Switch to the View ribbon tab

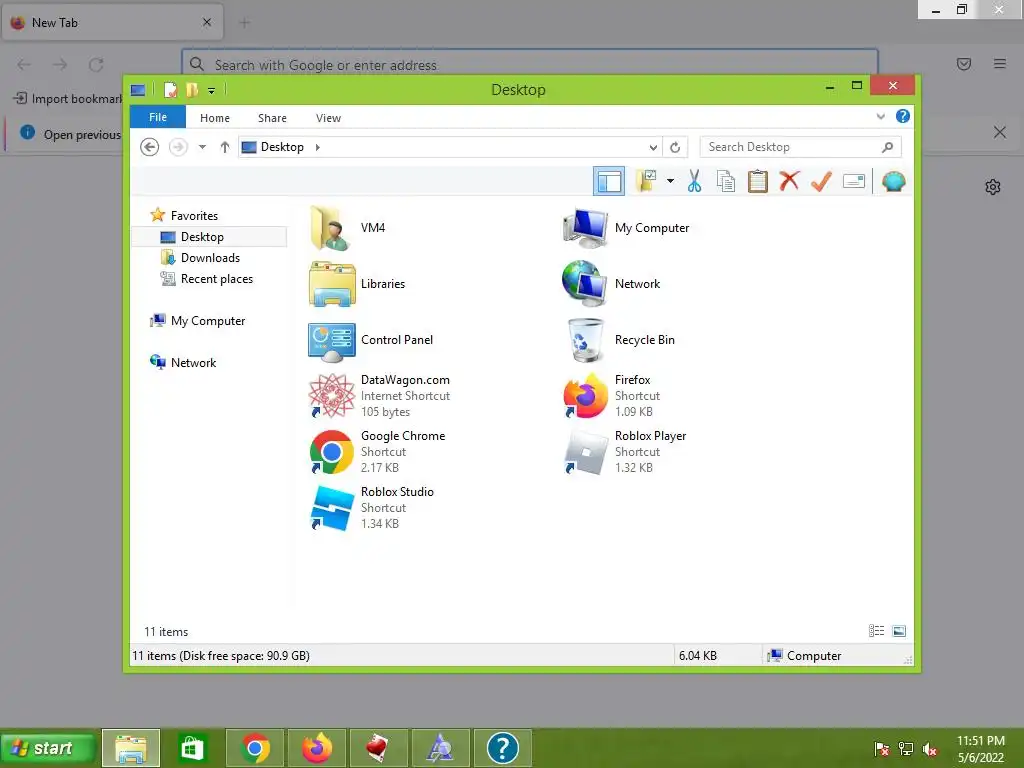328,118
